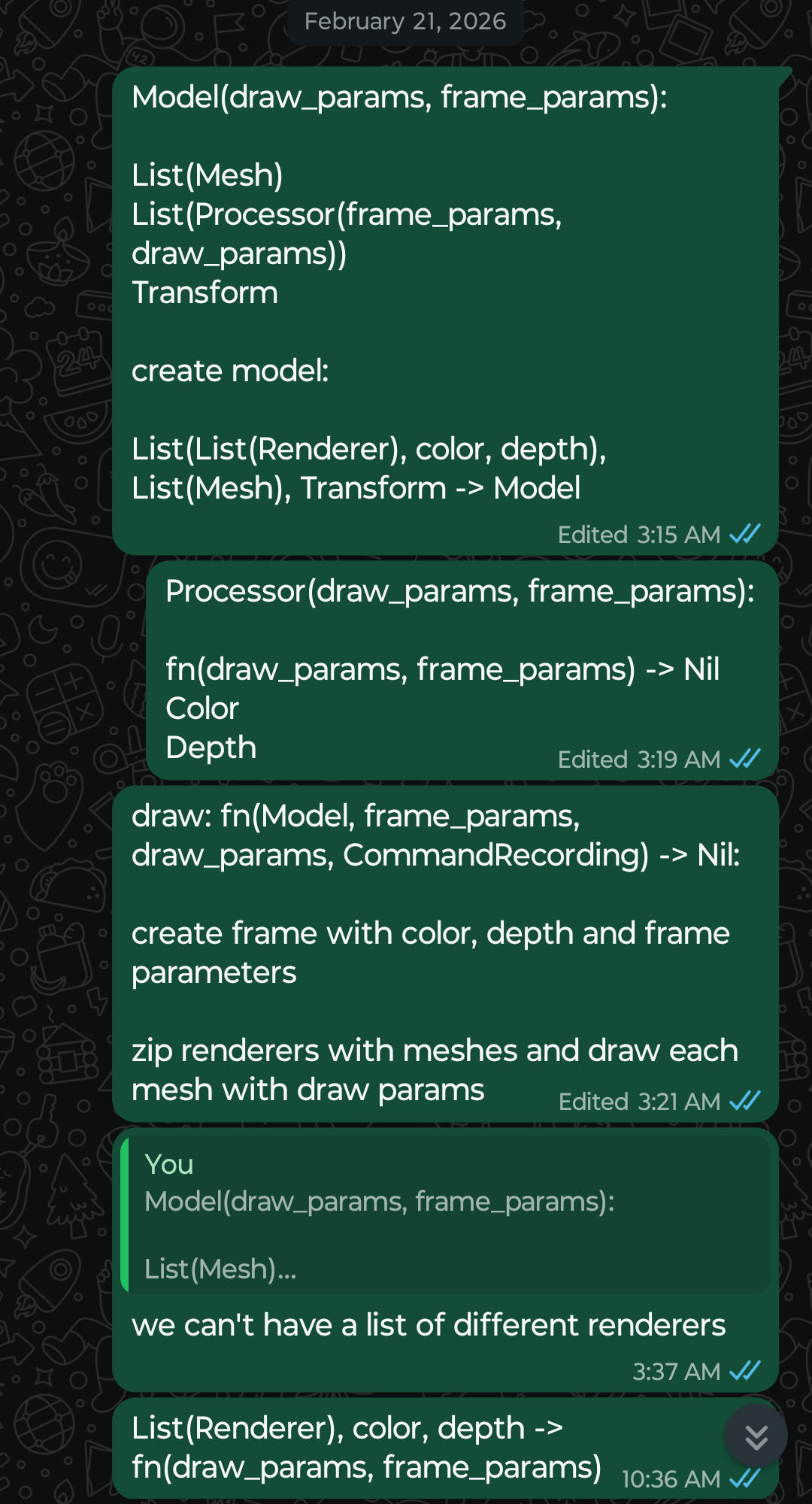Tap the scroll-to-bottom double chevron button
This screenshot has height=1504, width=812.
tap(756, 1436)
